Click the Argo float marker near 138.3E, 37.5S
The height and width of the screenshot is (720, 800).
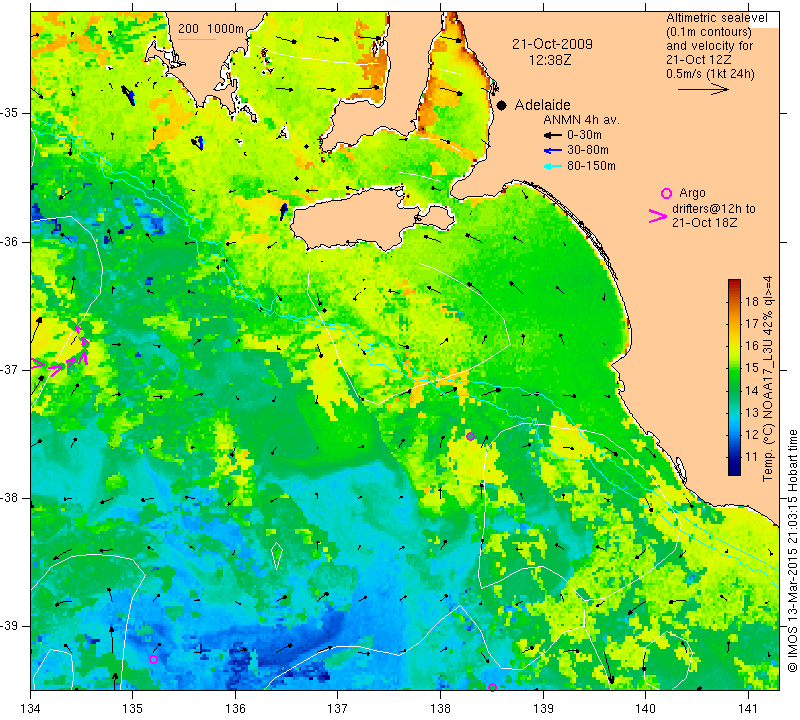coord(470,436)
